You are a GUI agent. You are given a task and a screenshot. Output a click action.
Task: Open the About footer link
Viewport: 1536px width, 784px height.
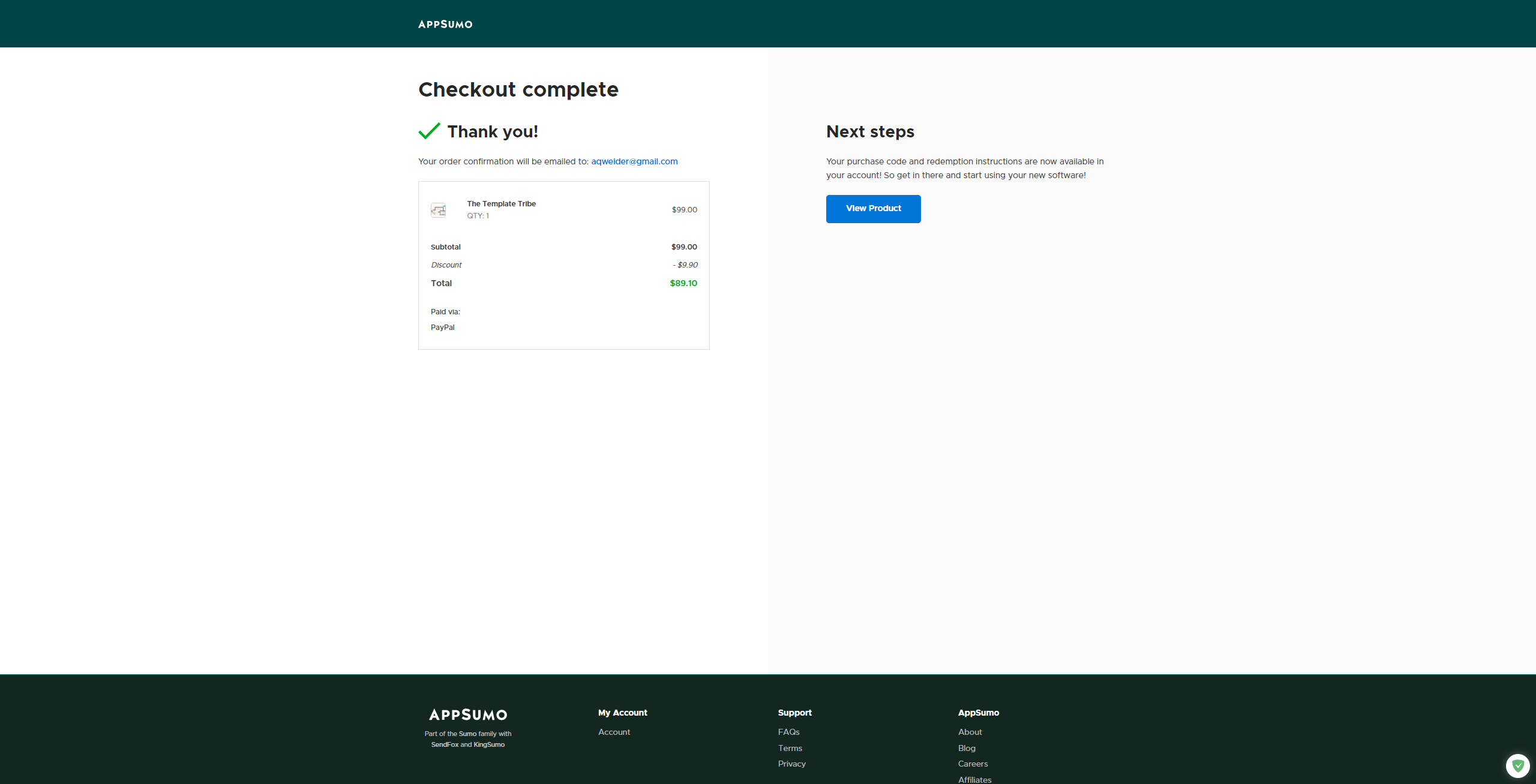pos(970,732)
